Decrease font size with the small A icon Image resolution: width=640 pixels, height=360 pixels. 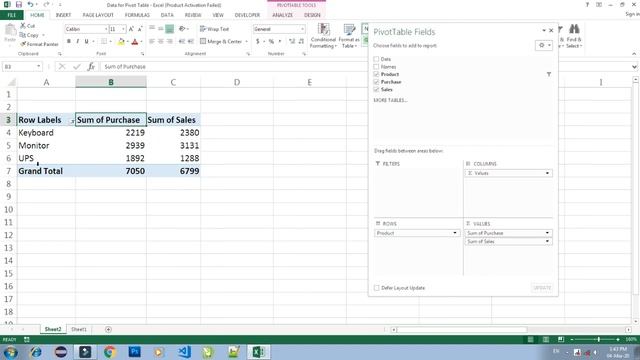click(140, 29)
